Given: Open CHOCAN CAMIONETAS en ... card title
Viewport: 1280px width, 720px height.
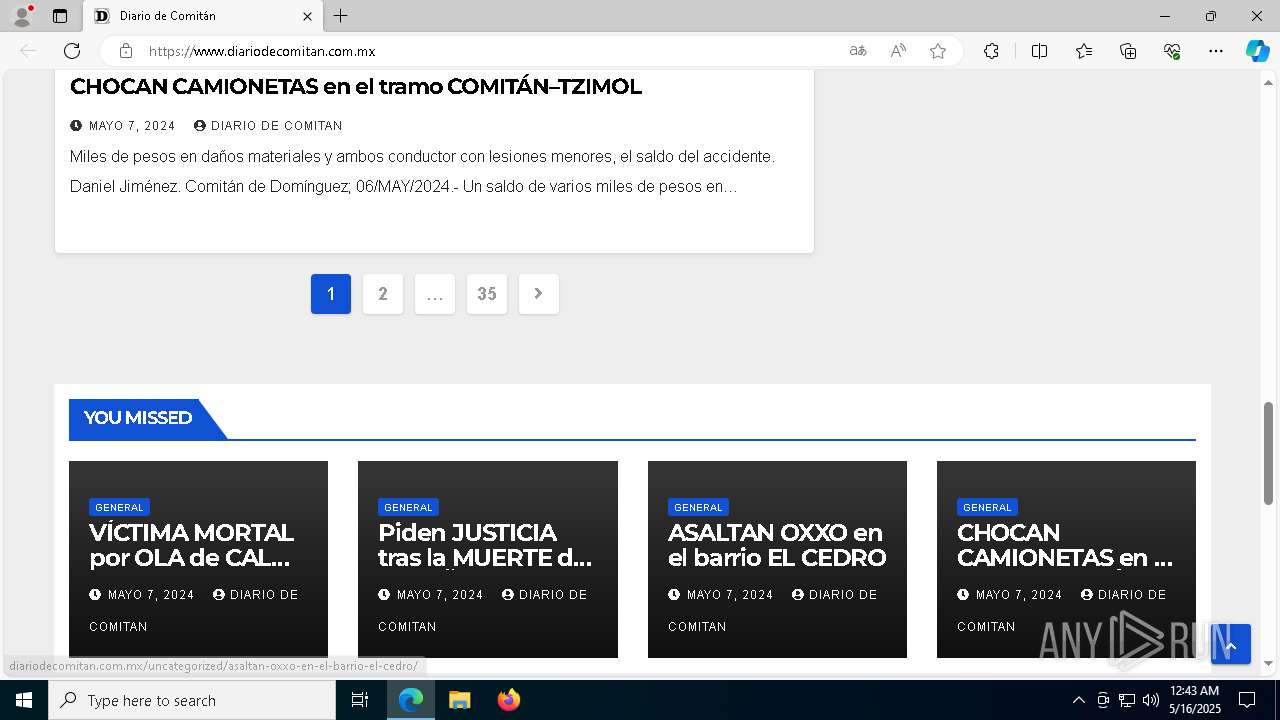Looking at the screenshot, I should click(1065, 545).
